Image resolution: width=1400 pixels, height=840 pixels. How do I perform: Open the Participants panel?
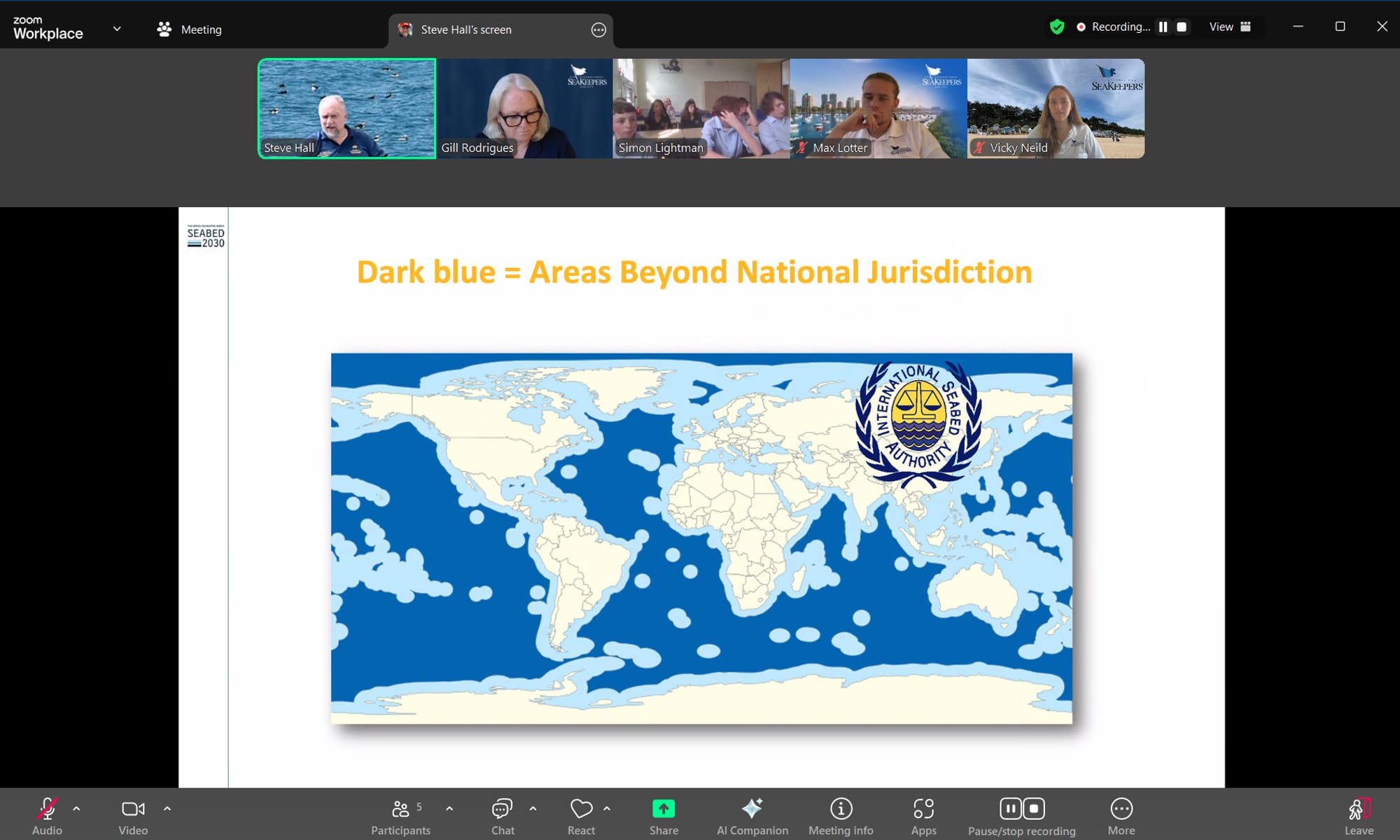point(400,817)
